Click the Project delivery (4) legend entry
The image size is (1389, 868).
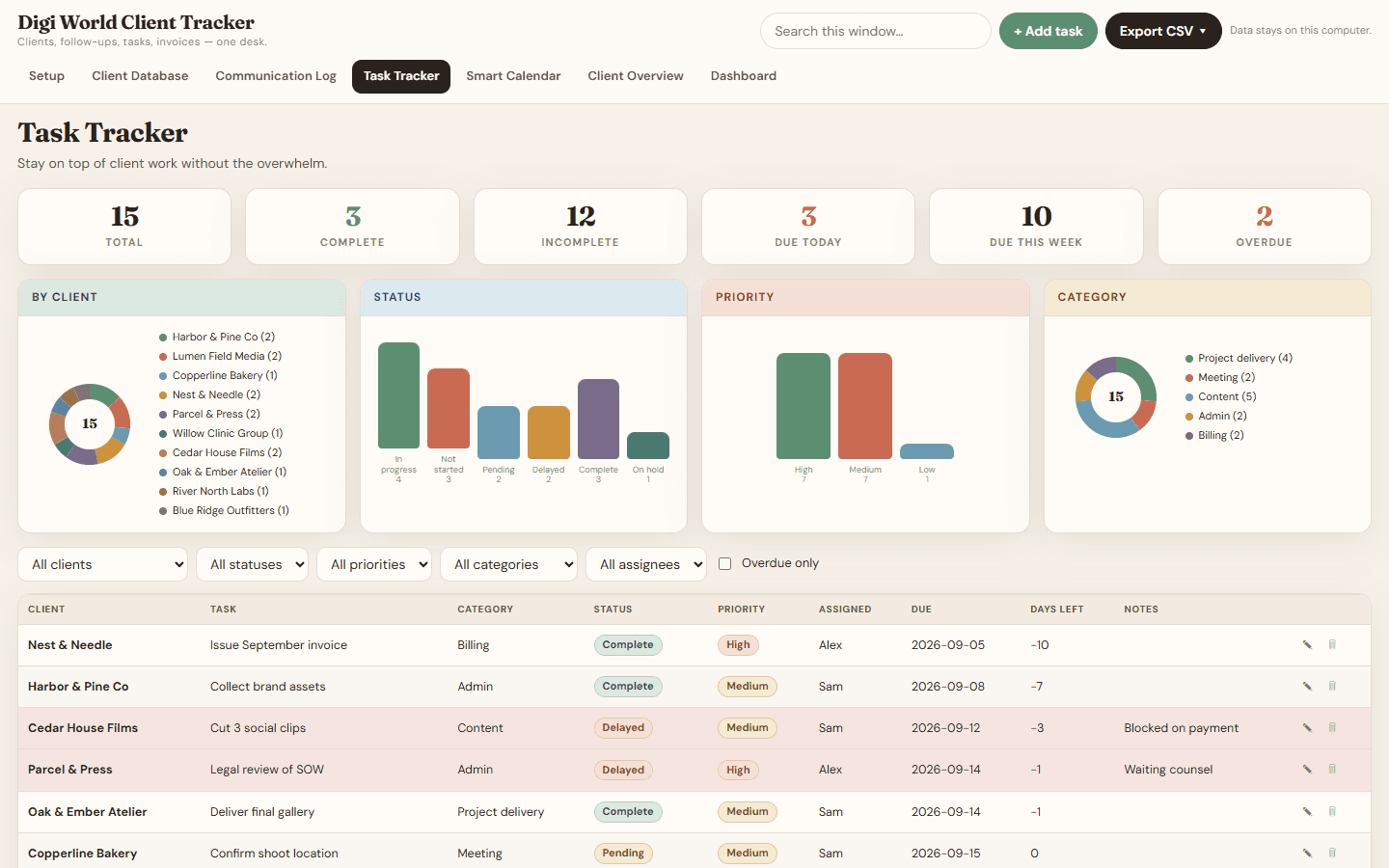coord(1239,359)
